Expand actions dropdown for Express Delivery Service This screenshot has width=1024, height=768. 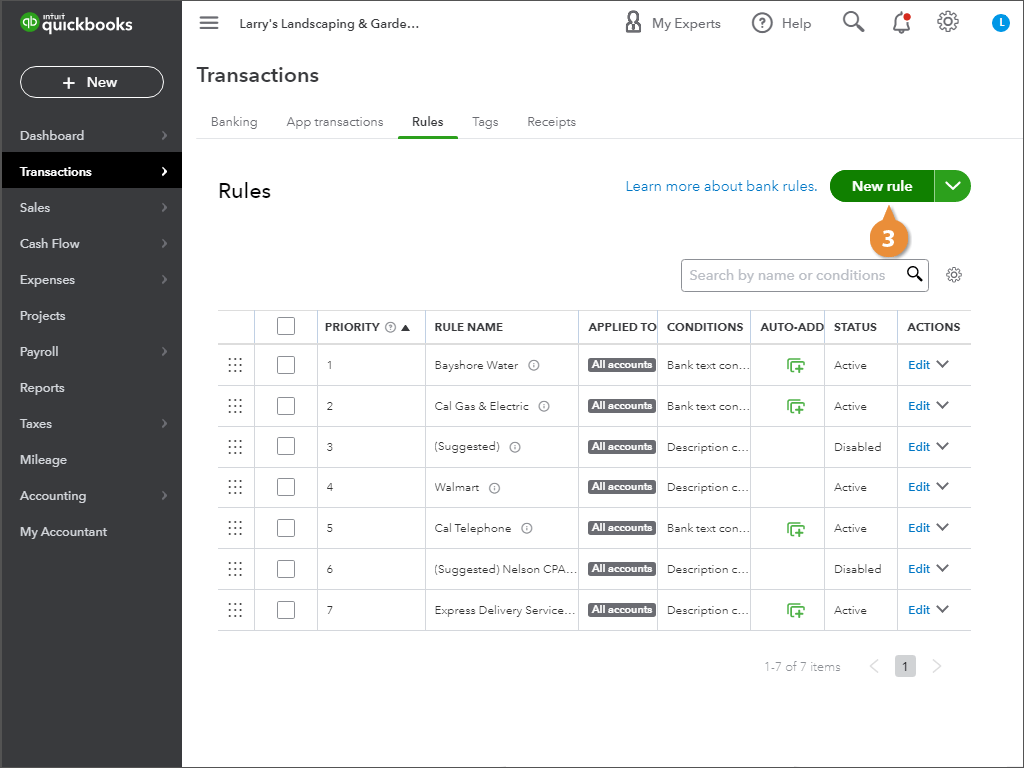[942, 609]
